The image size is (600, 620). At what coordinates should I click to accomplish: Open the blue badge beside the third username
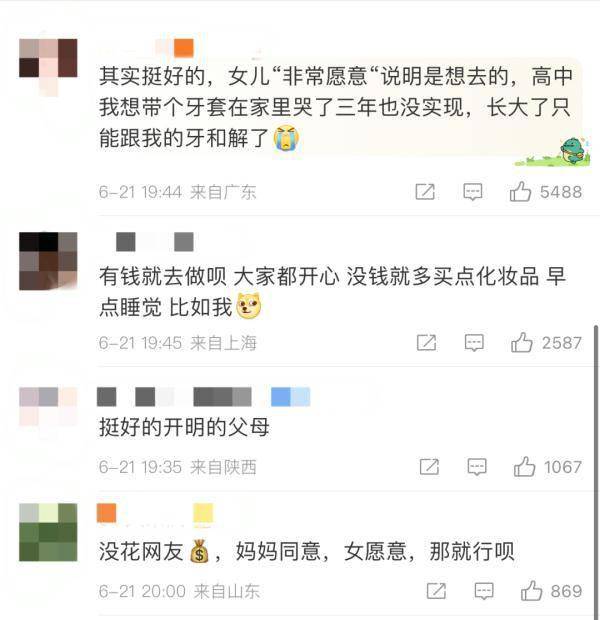[290, 397]
